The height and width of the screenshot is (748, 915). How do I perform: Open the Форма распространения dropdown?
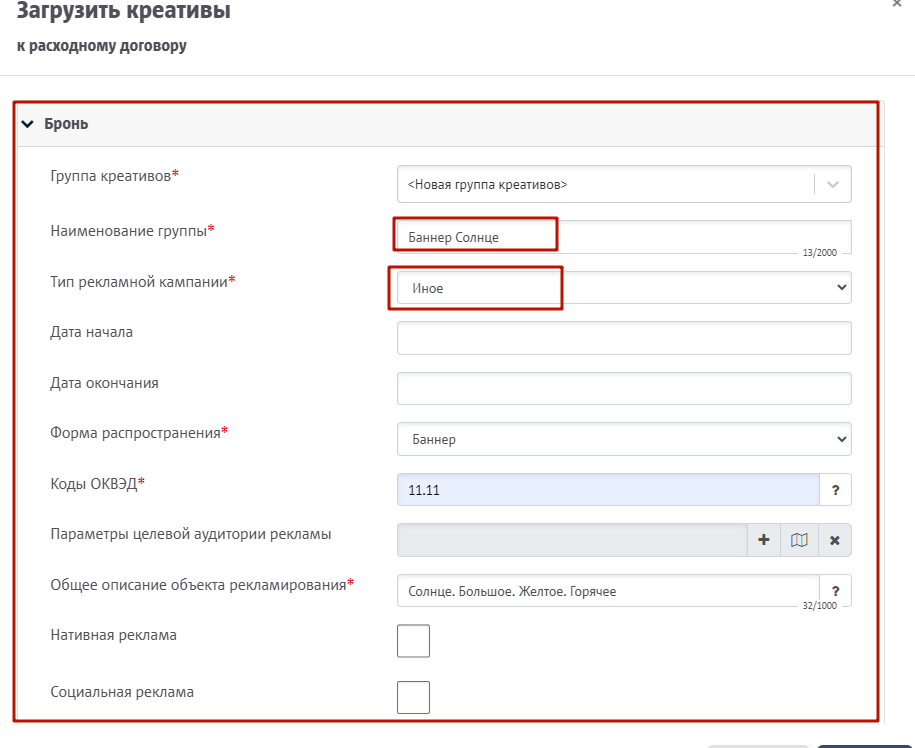(838, 439)
